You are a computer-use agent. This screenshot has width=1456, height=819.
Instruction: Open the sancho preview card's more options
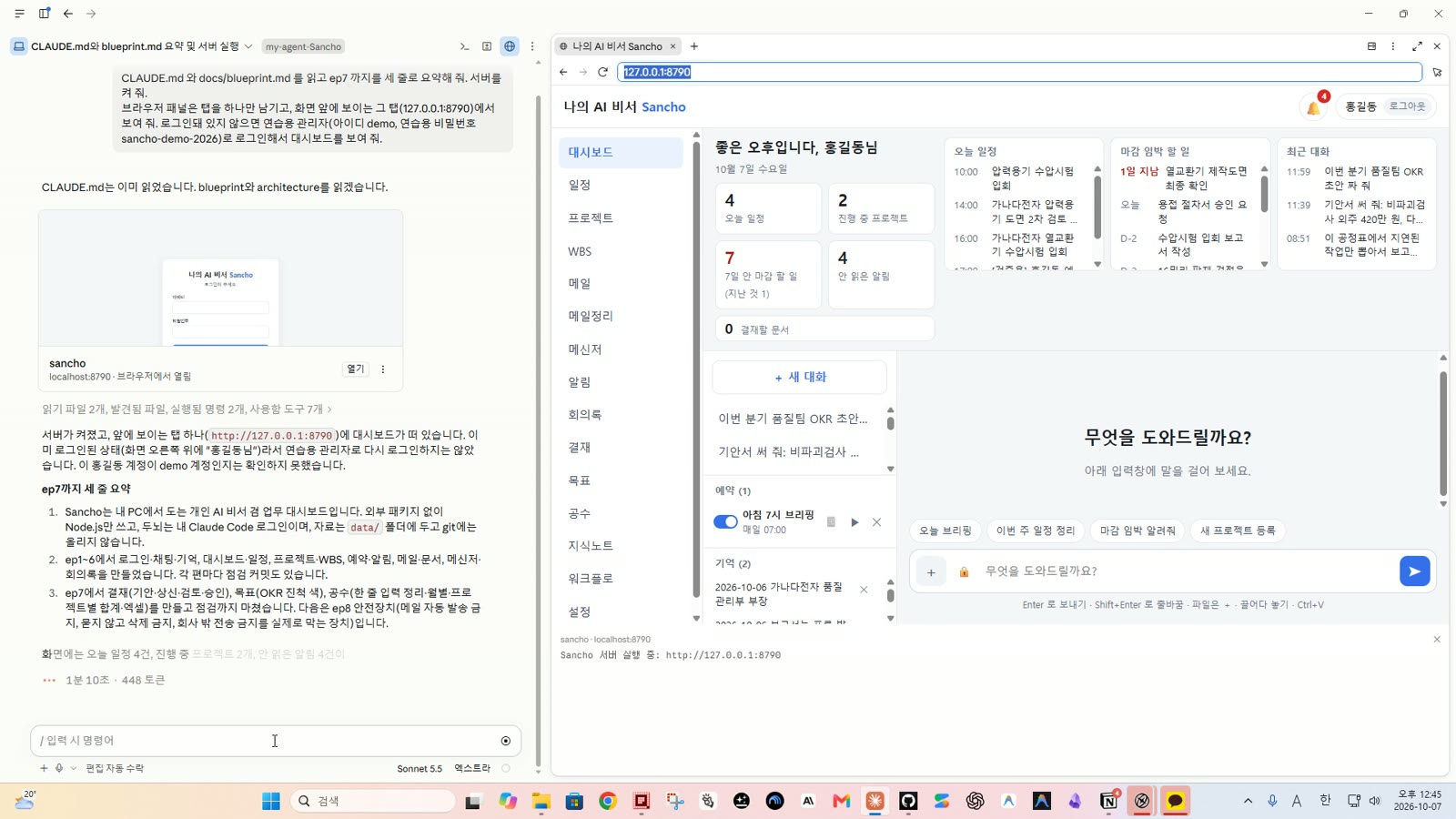(383, 369)
